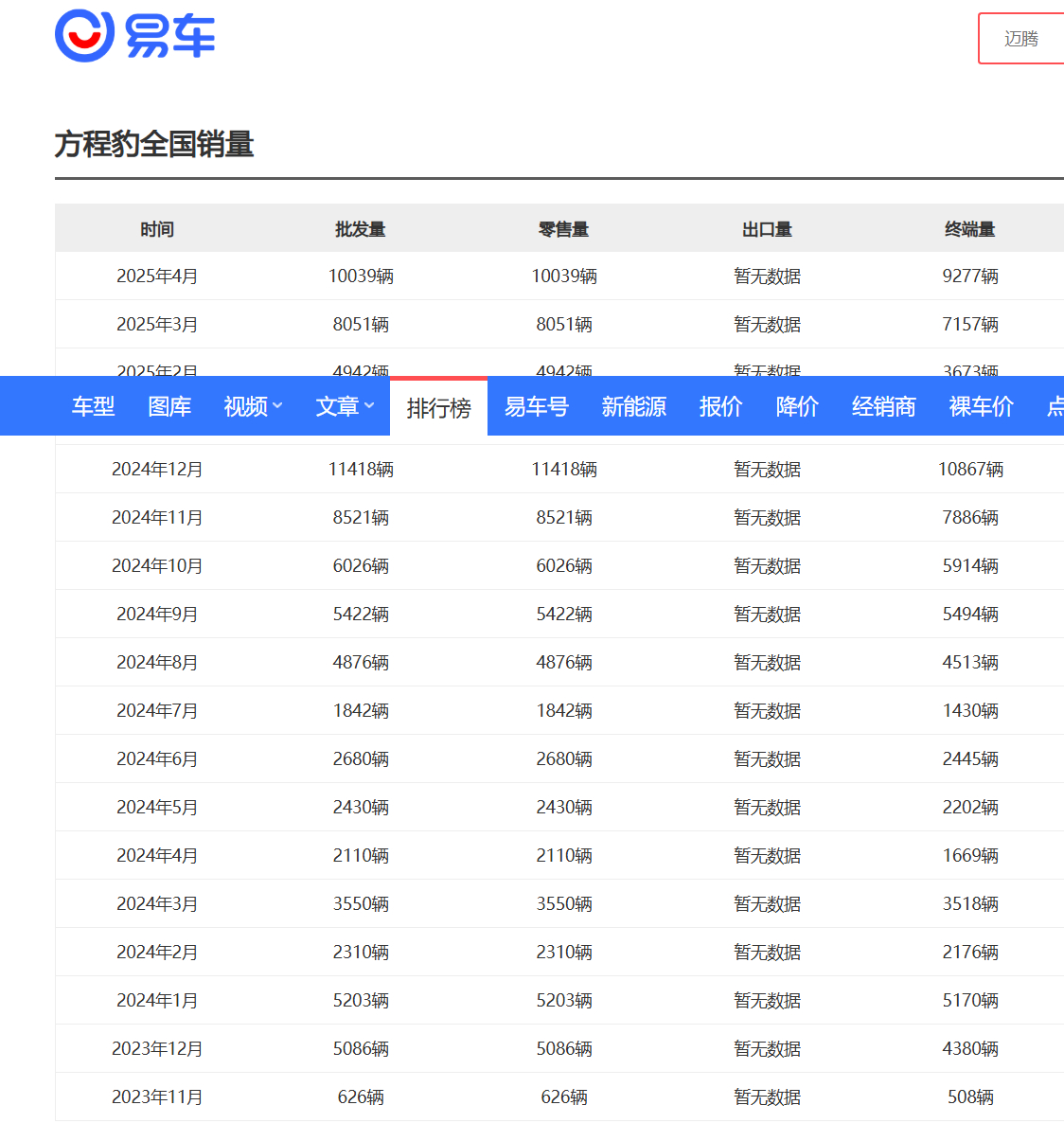Select the 2024年3月 row date
The image size is (1064, 1141).
157,903
